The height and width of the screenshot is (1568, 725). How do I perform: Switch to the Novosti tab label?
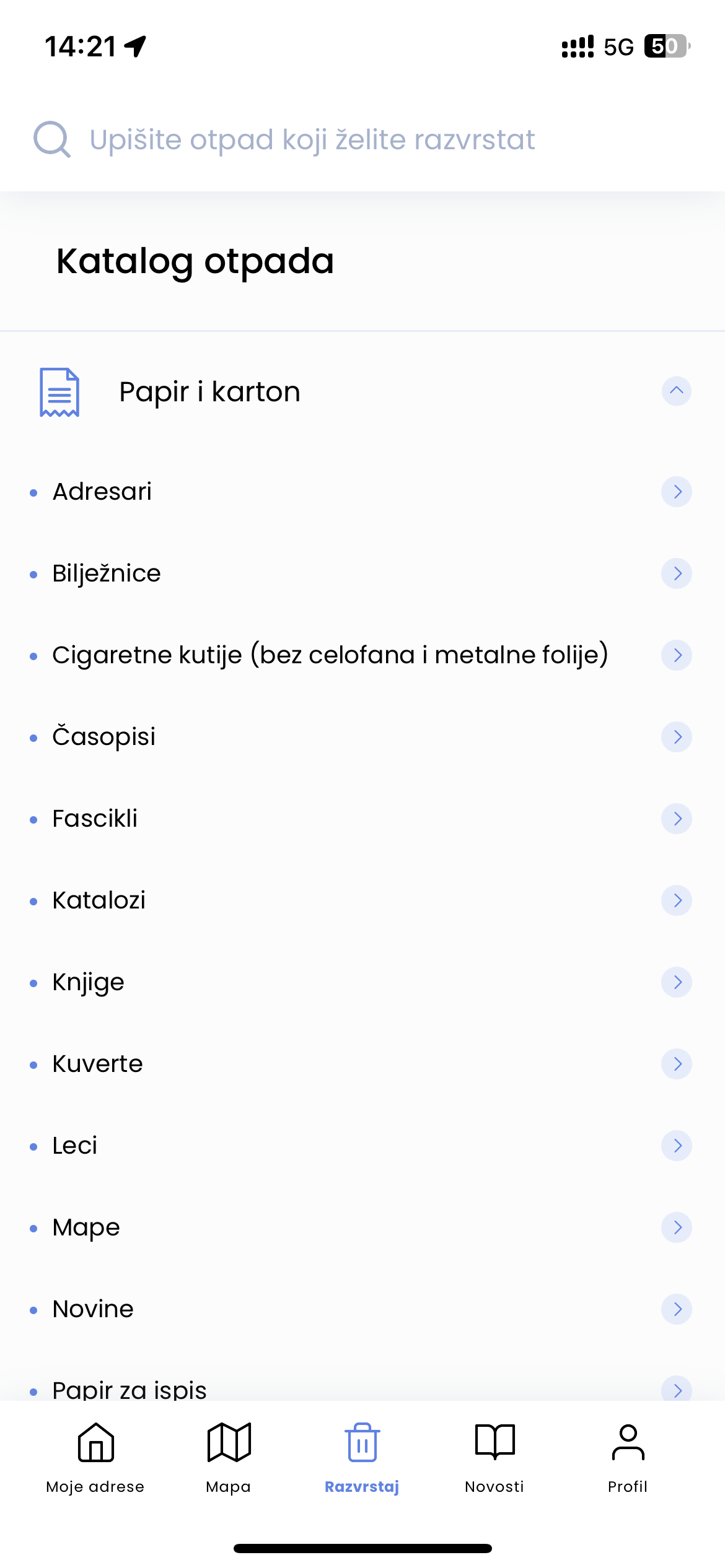[494, 1486]
